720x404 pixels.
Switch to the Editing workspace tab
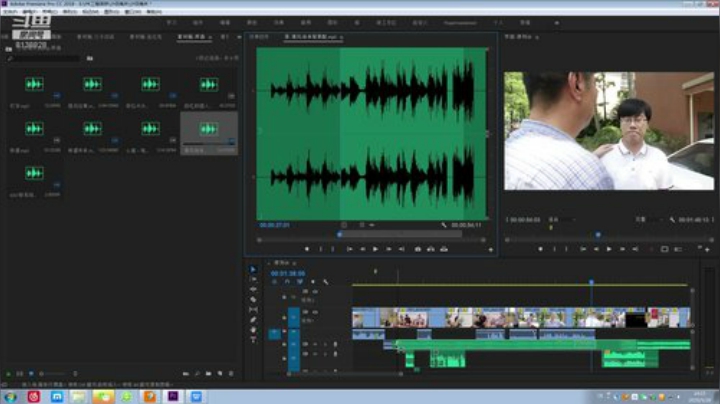tap(225, 22)
